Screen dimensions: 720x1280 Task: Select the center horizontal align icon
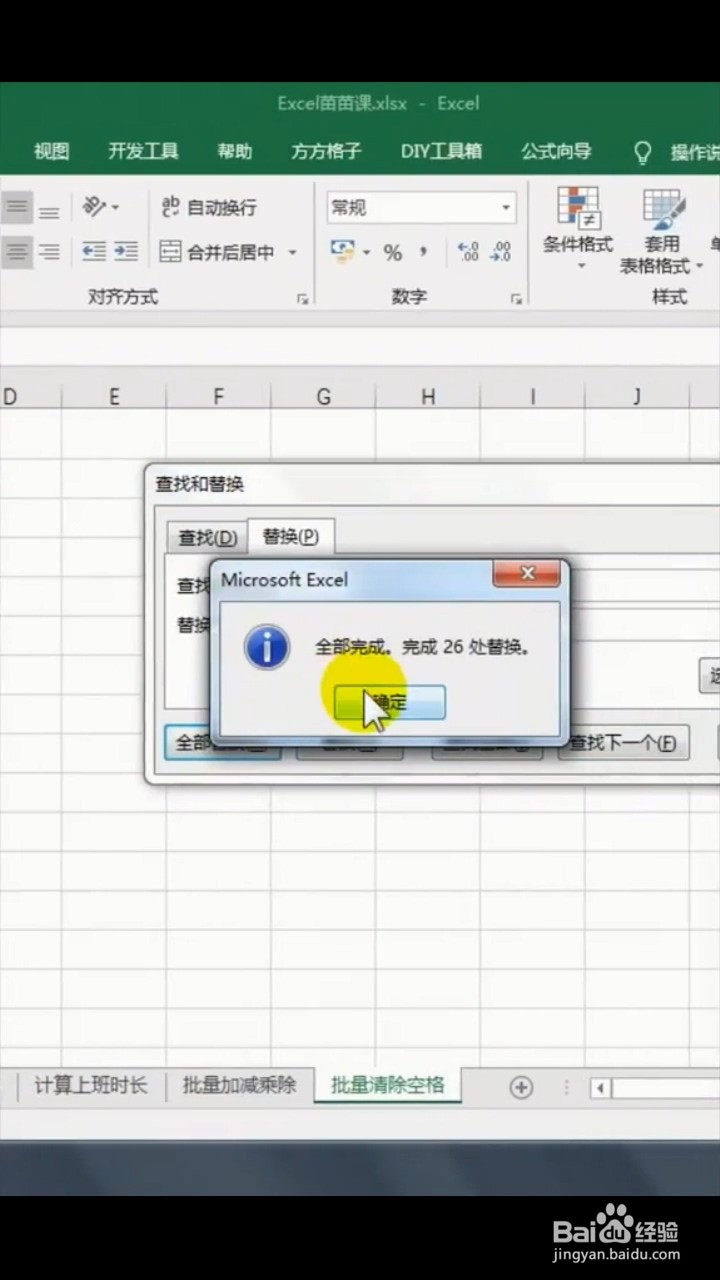(17, 252)
